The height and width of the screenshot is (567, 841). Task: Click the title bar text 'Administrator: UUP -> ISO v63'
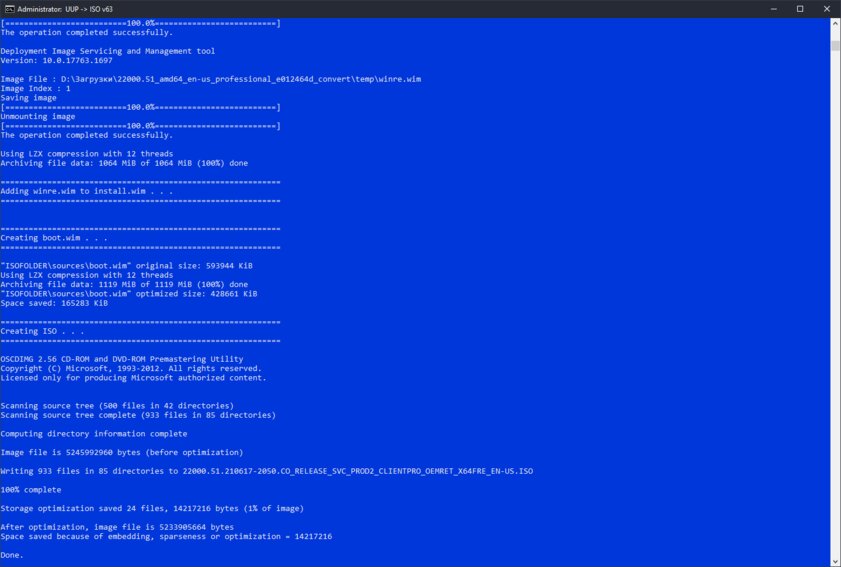pos(65,9)
